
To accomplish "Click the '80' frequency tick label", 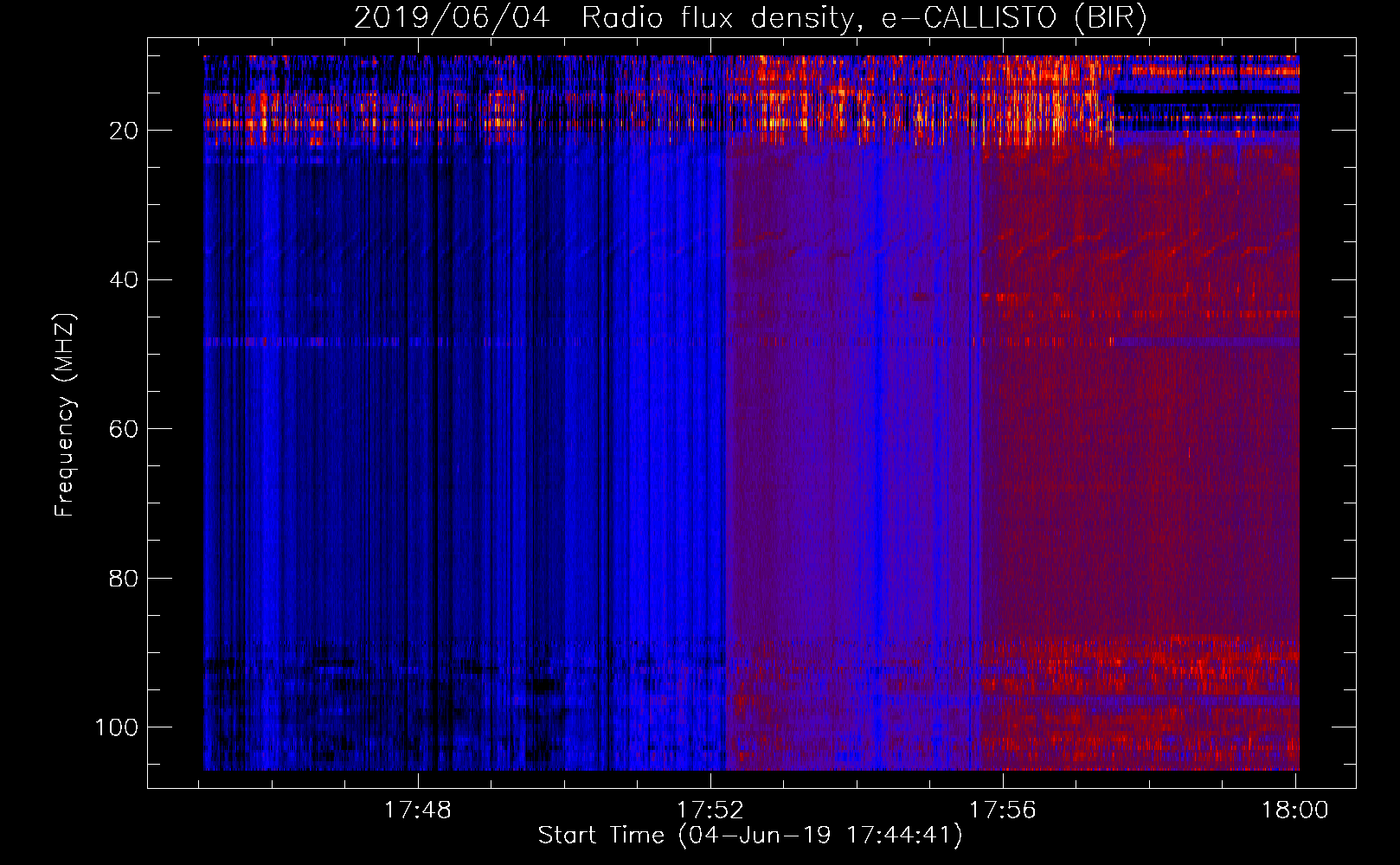I will pyautogui.click(x=124, y=578).
